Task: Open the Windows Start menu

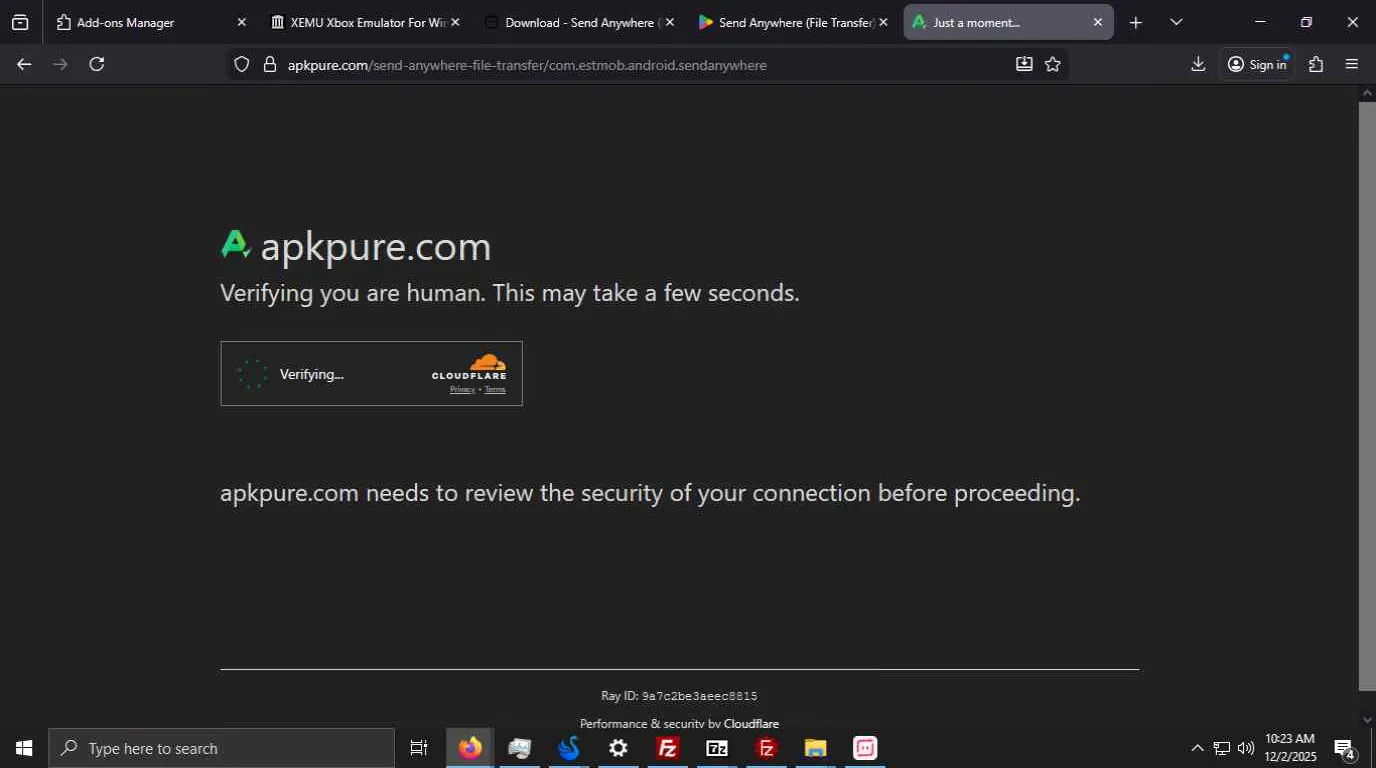Action: [24, 748]
